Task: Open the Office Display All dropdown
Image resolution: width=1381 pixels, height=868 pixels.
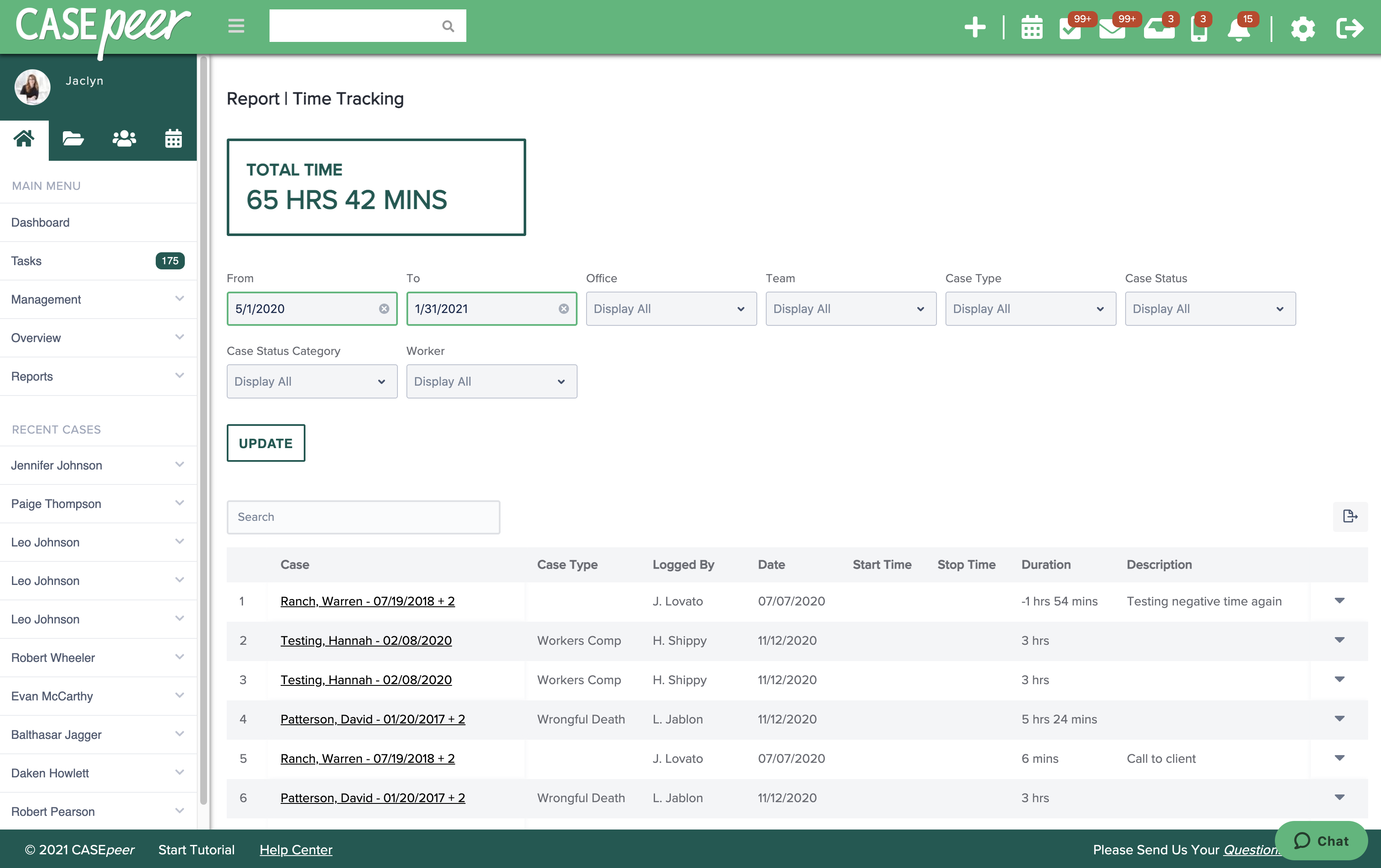Action: [670, 308]
